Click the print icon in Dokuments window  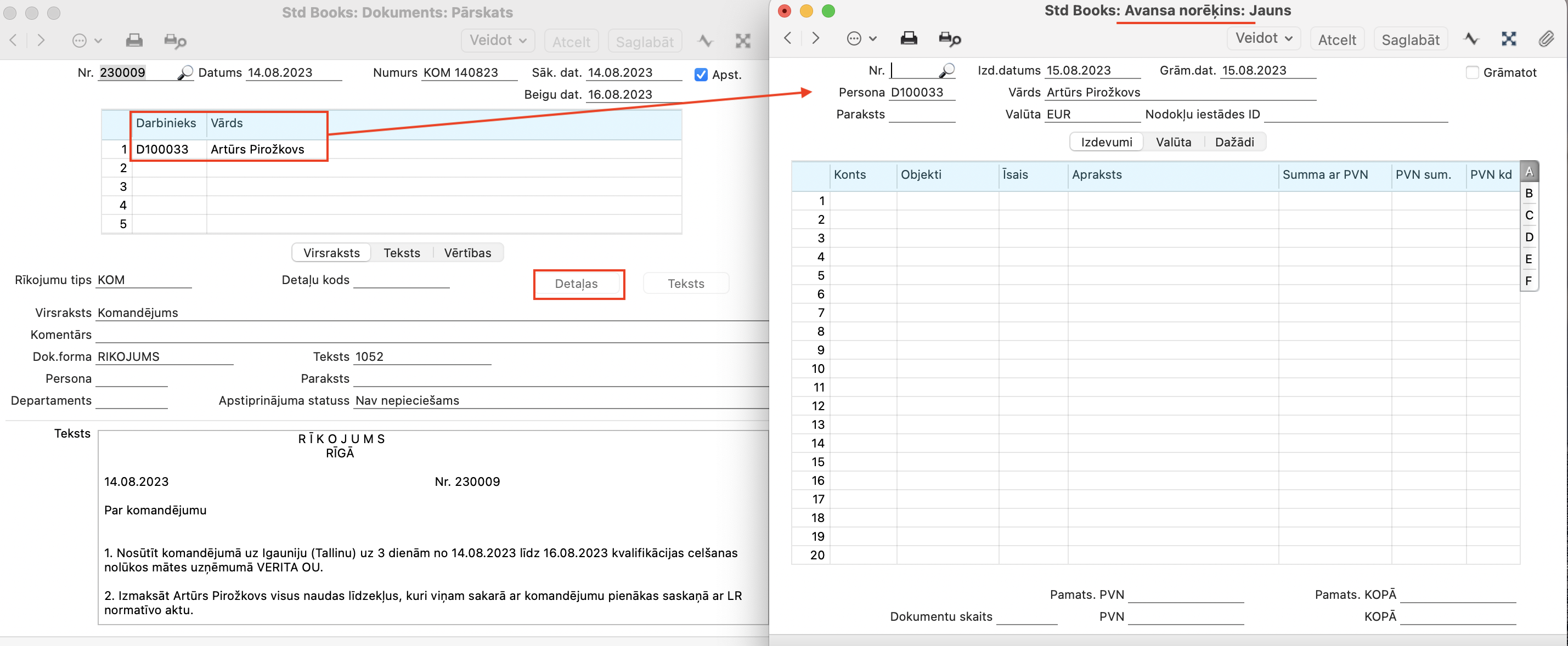pyautogui.click(x=134, y=41)
